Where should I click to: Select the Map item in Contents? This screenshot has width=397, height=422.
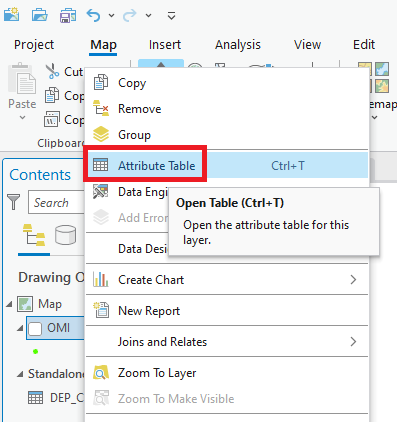coord(50,304)
